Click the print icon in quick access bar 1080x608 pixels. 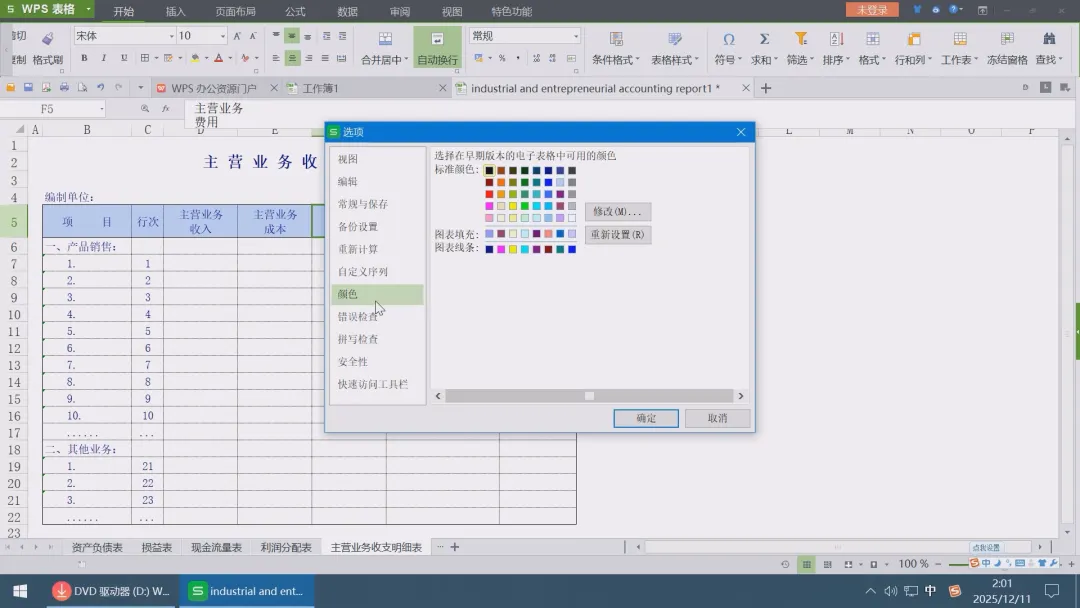click(x=64, y=87)
